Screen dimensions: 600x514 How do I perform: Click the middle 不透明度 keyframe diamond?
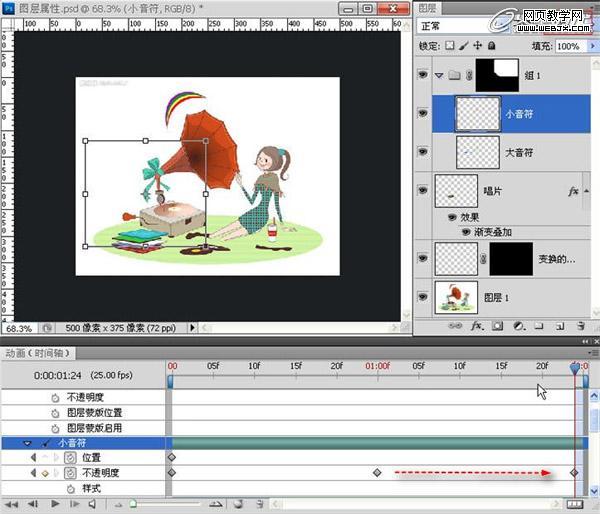(377, 472)
